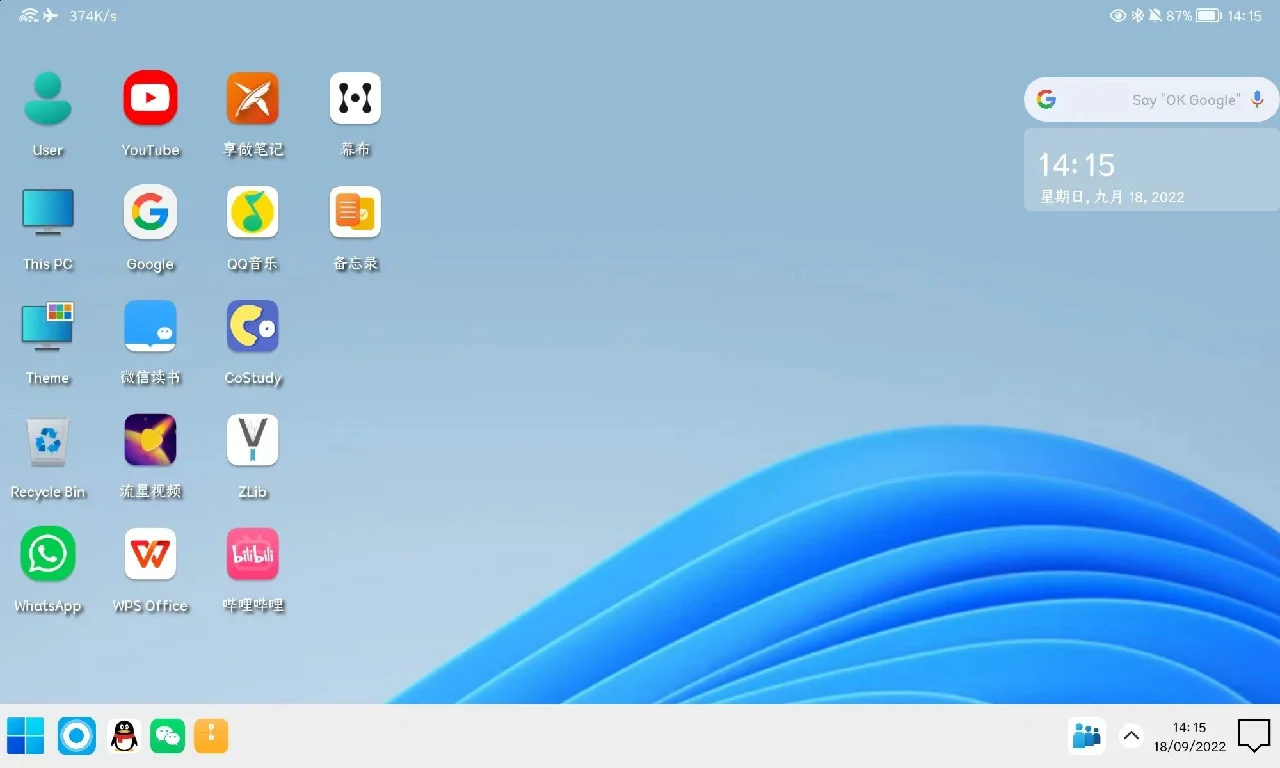Tap the battery icon in status bar
Screen dimensions: 1280x768
(1209, 16)
